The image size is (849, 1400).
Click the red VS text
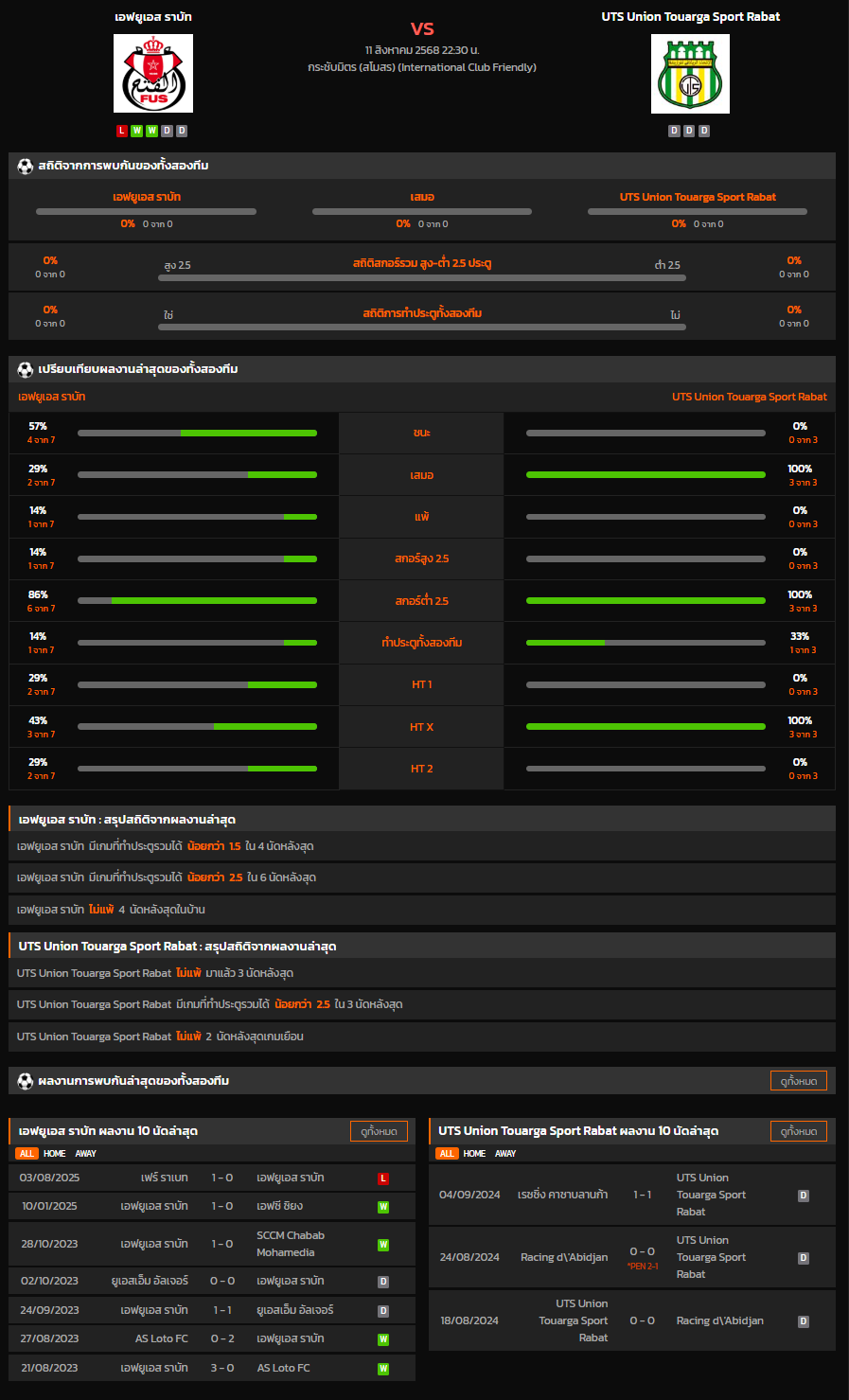click(422, 29)
